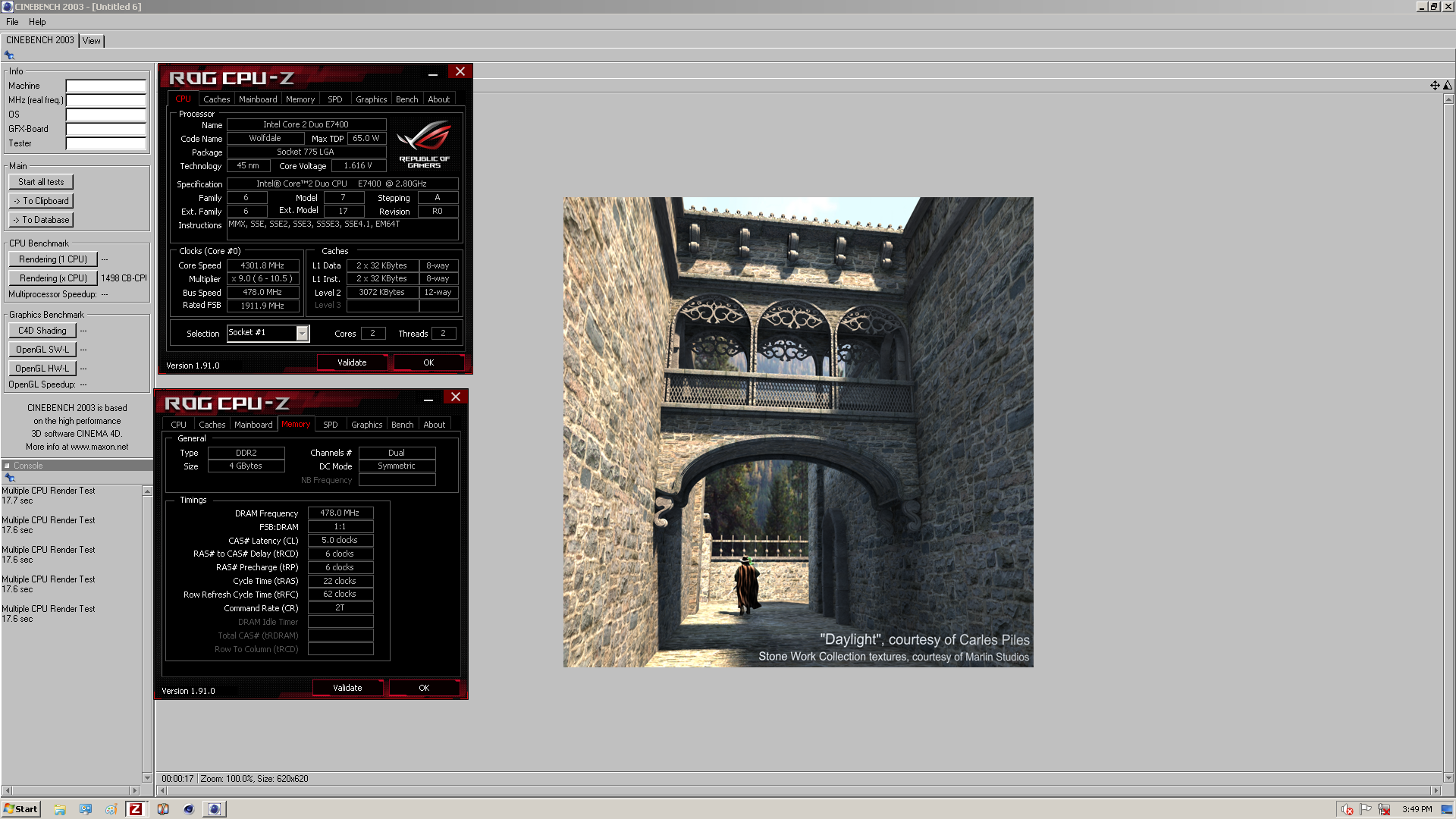
Task: Click the Cinema 4D sphere icon in the taskbar
Action: [189, 809]
